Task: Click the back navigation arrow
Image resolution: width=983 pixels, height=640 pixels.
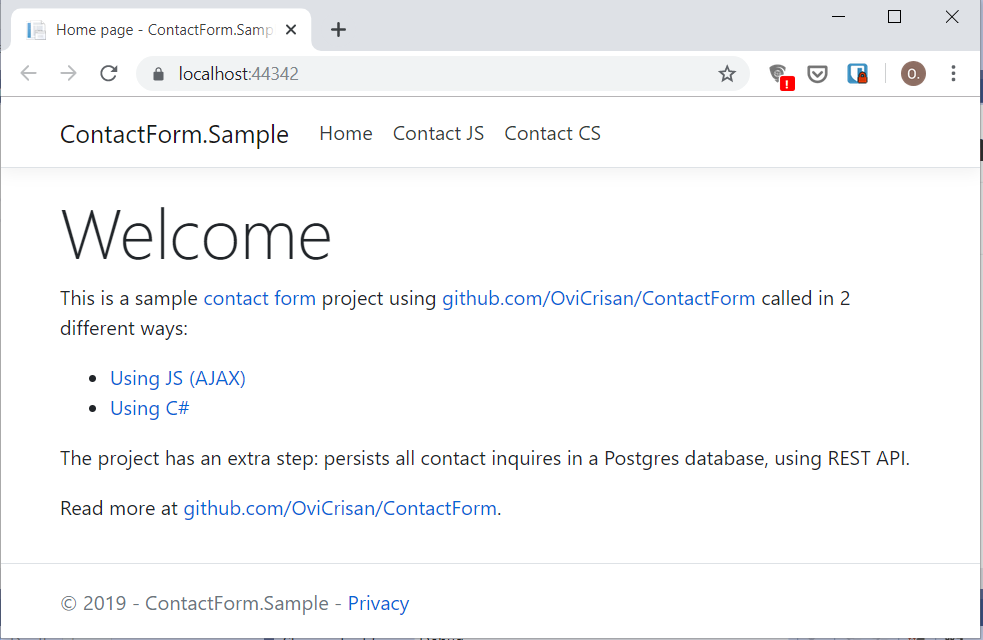Action: 28,73
